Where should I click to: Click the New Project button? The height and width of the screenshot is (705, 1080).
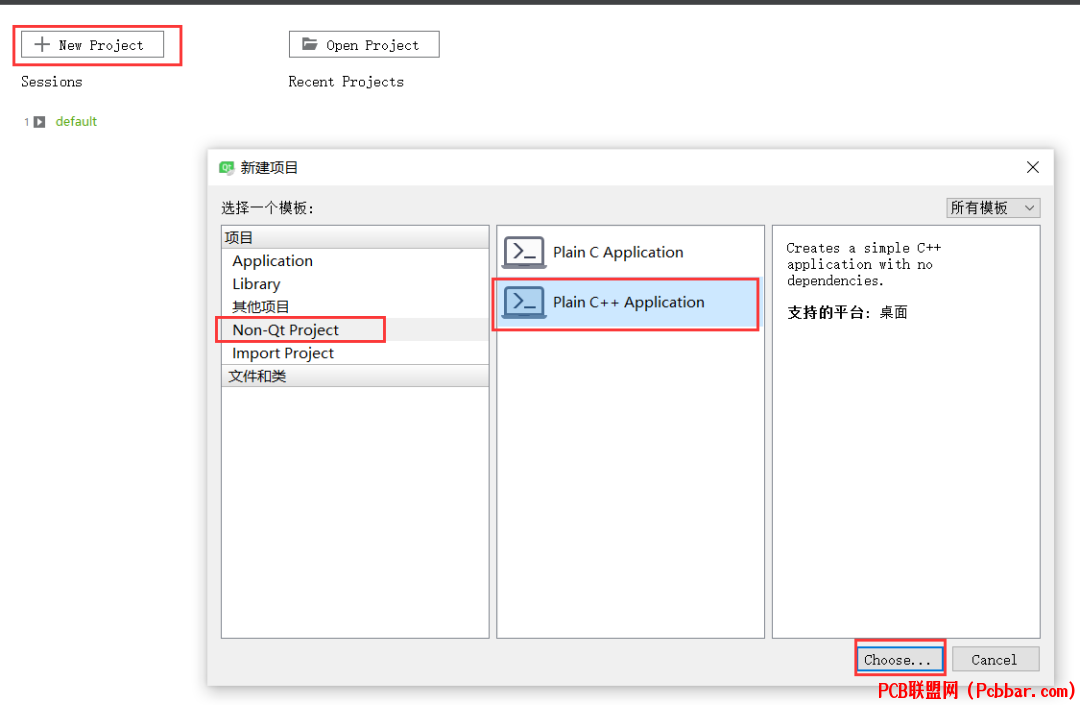(92, 45)
